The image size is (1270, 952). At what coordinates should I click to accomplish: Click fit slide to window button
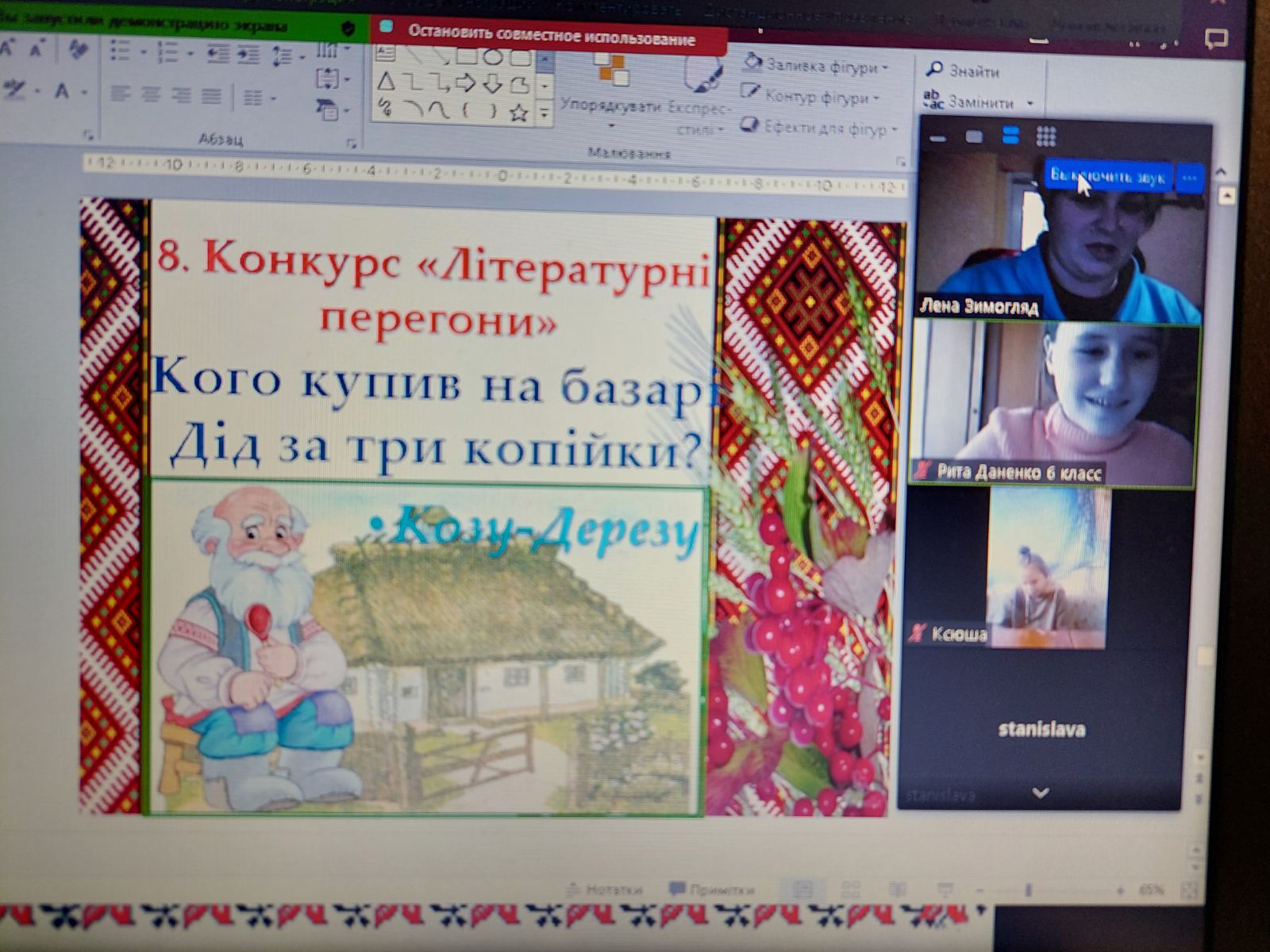(1190, 890)
